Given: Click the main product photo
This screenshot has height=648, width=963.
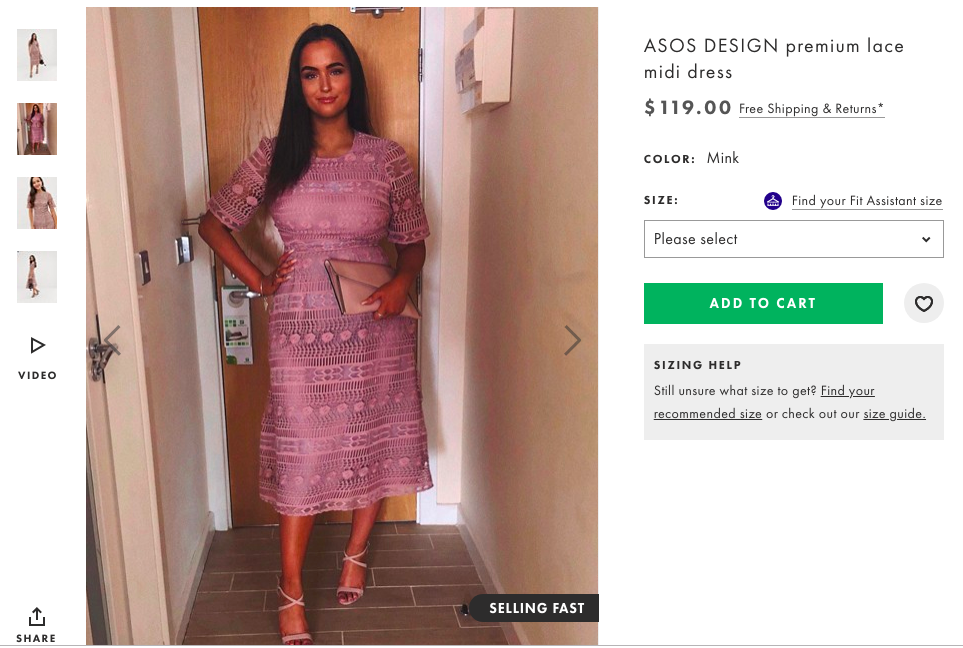Looking at the screenshot, I should (x=341, y=326).
